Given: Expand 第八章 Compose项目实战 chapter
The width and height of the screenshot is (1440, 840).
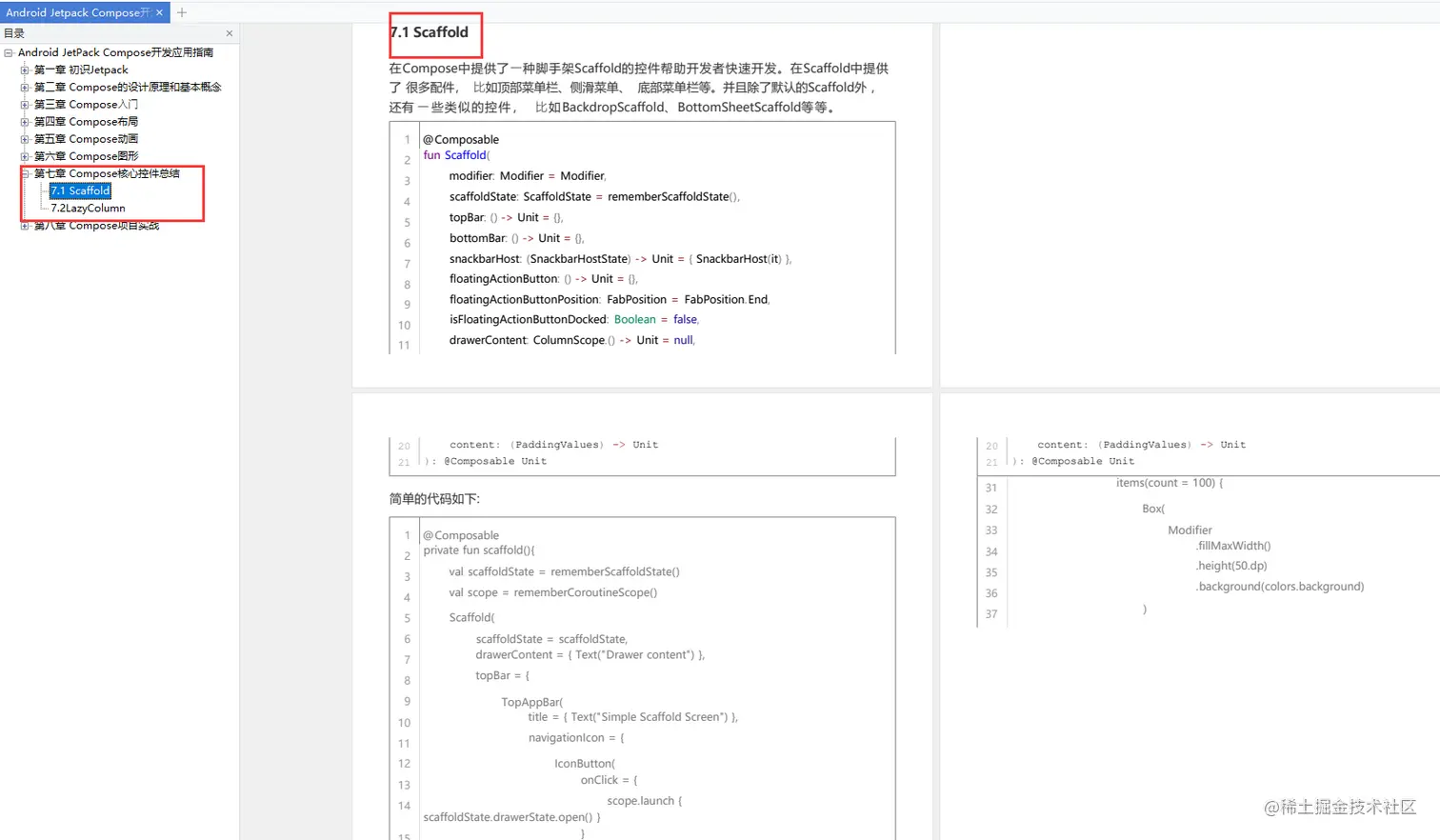Looking at the screenshot, I should (24, 226).
